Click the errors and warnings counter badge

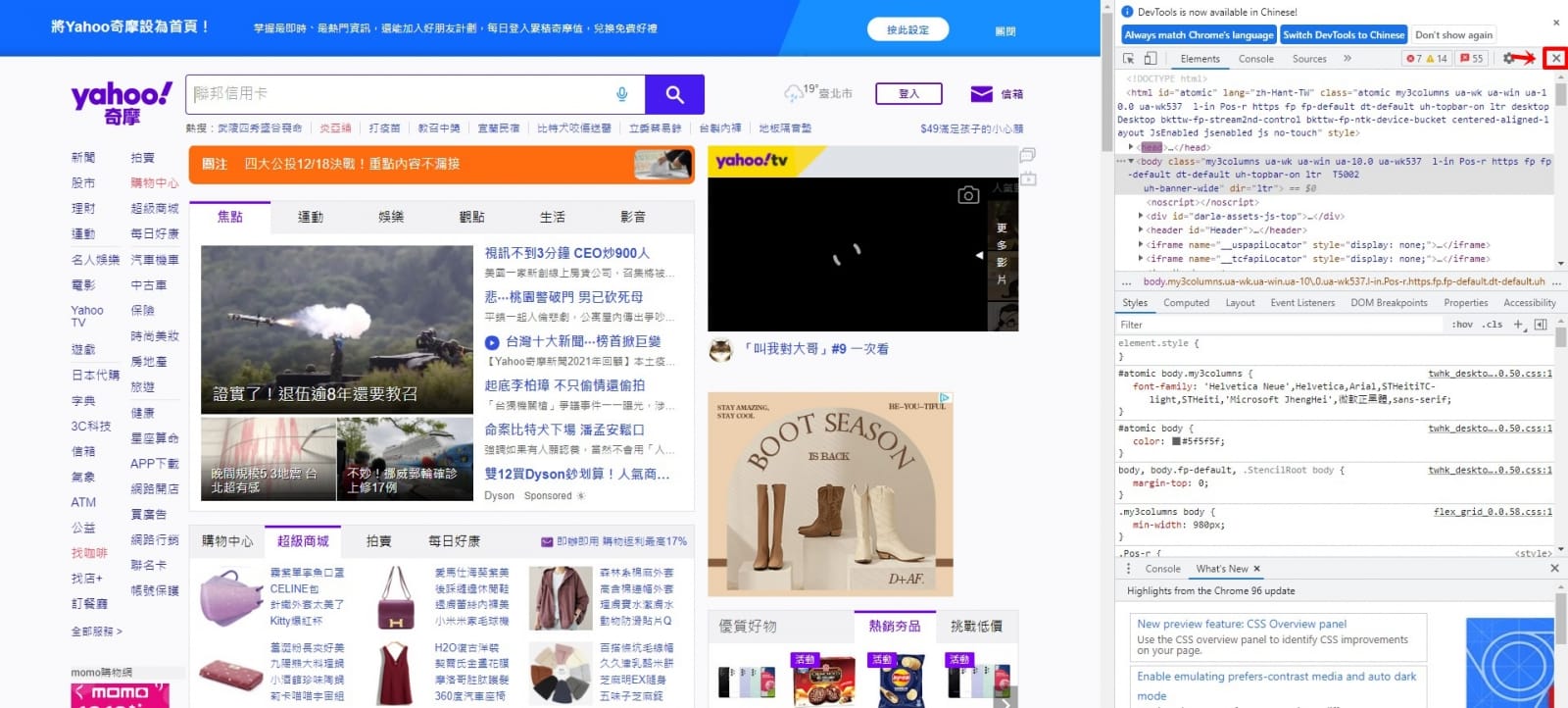pyautogui.click(x=1427, y=59)
